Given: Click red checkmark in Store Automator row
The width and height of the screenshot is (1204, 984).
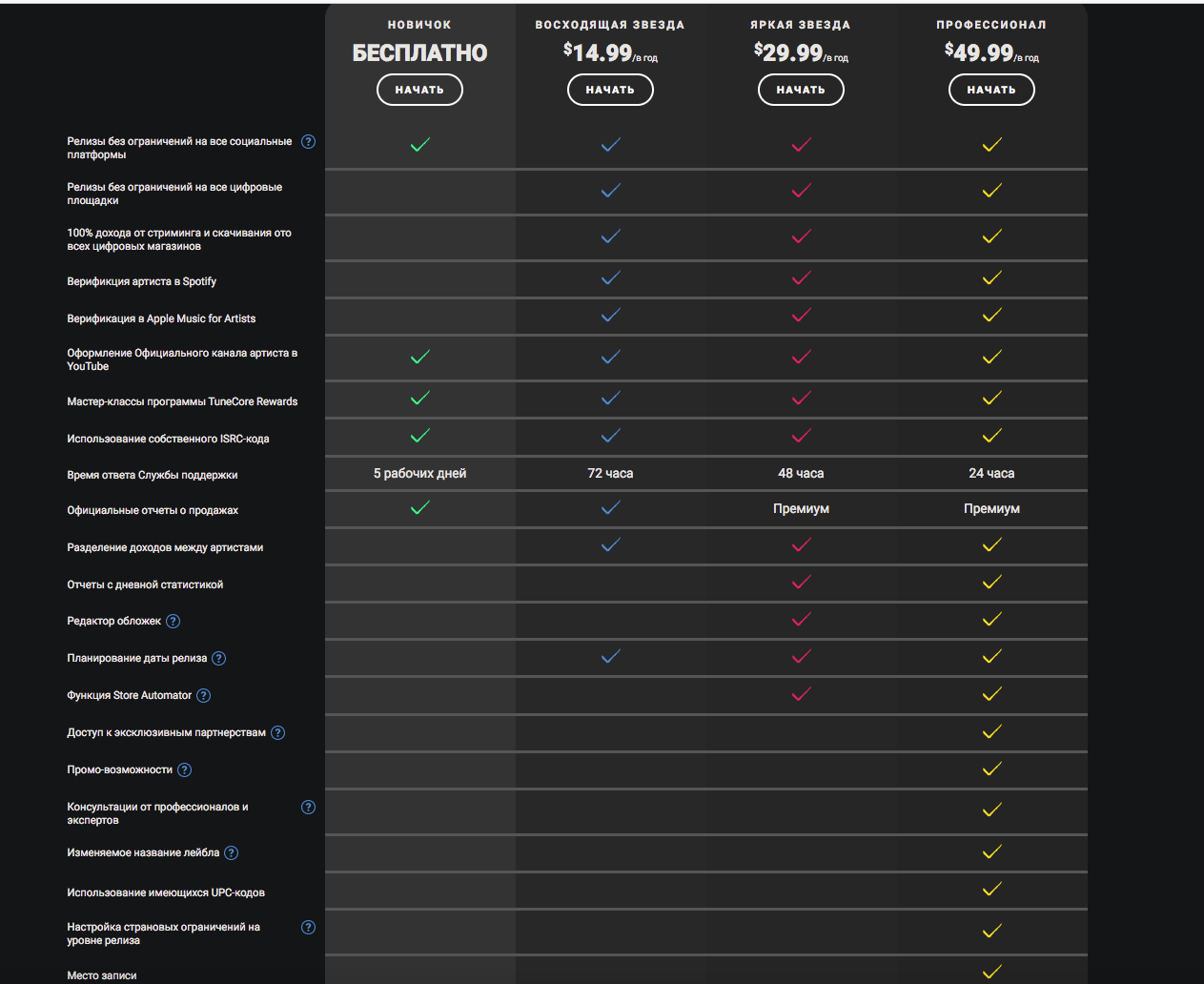Looking at the screenshot, I should 801,694.
